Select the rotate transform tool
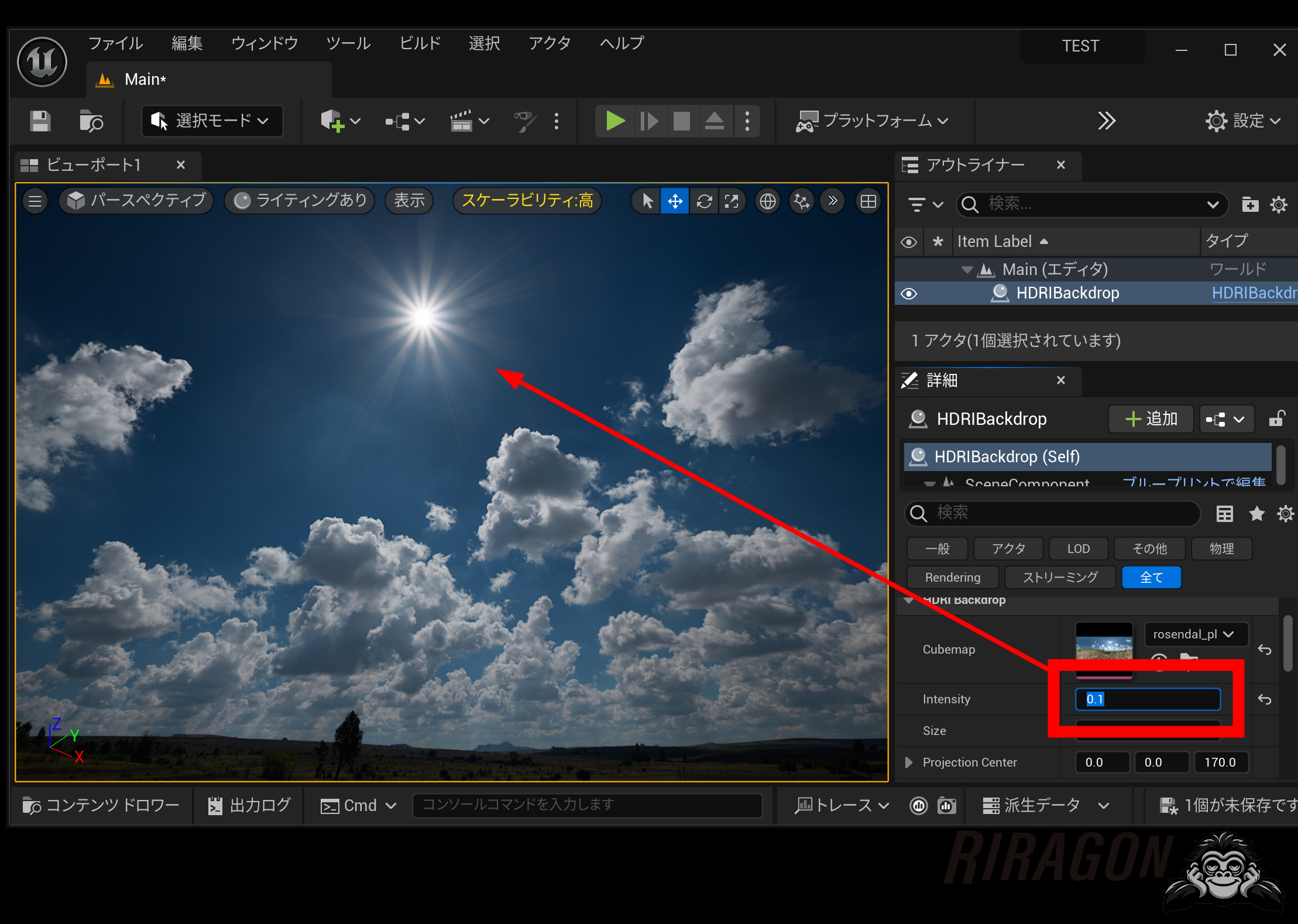This screenshot has height=924, width=1298. (704, 201)
